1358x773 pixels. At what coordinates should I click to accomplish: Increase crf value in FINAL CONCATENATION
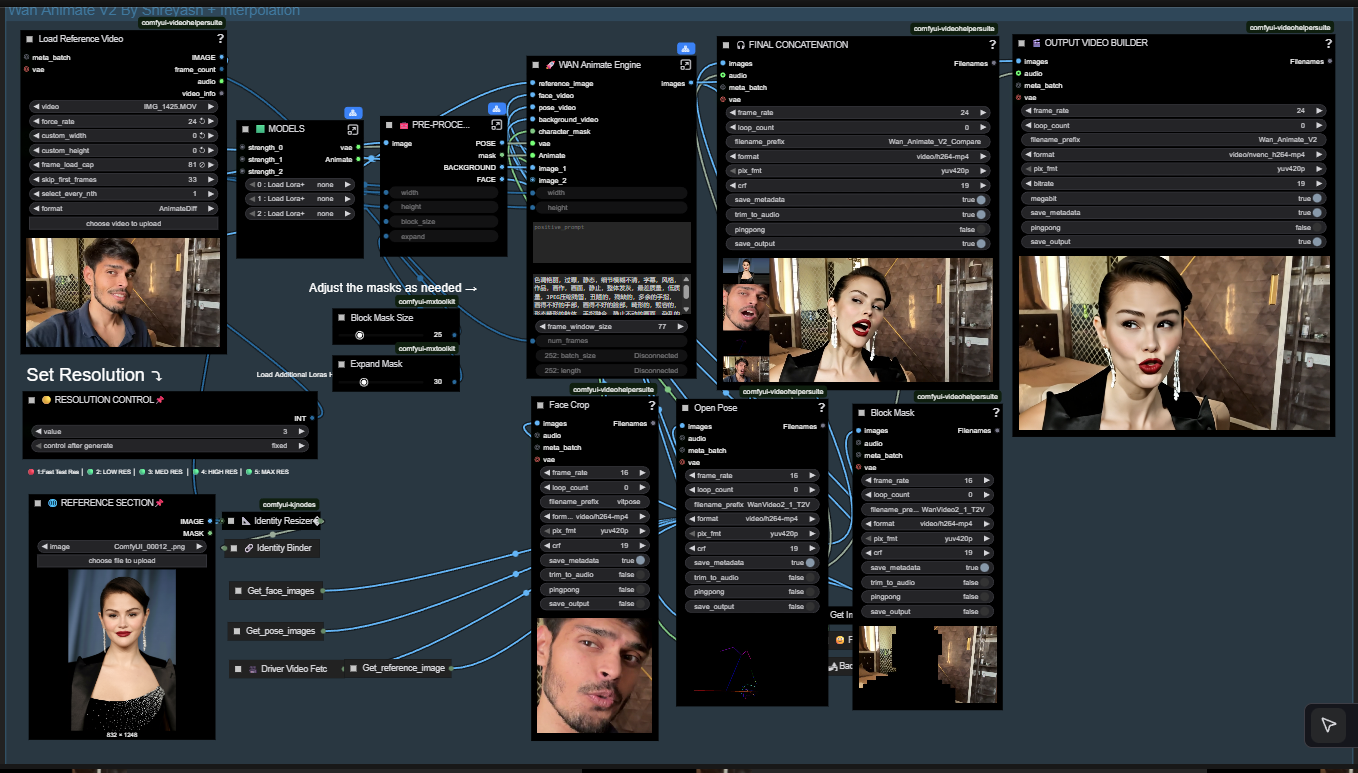[983, 186]
